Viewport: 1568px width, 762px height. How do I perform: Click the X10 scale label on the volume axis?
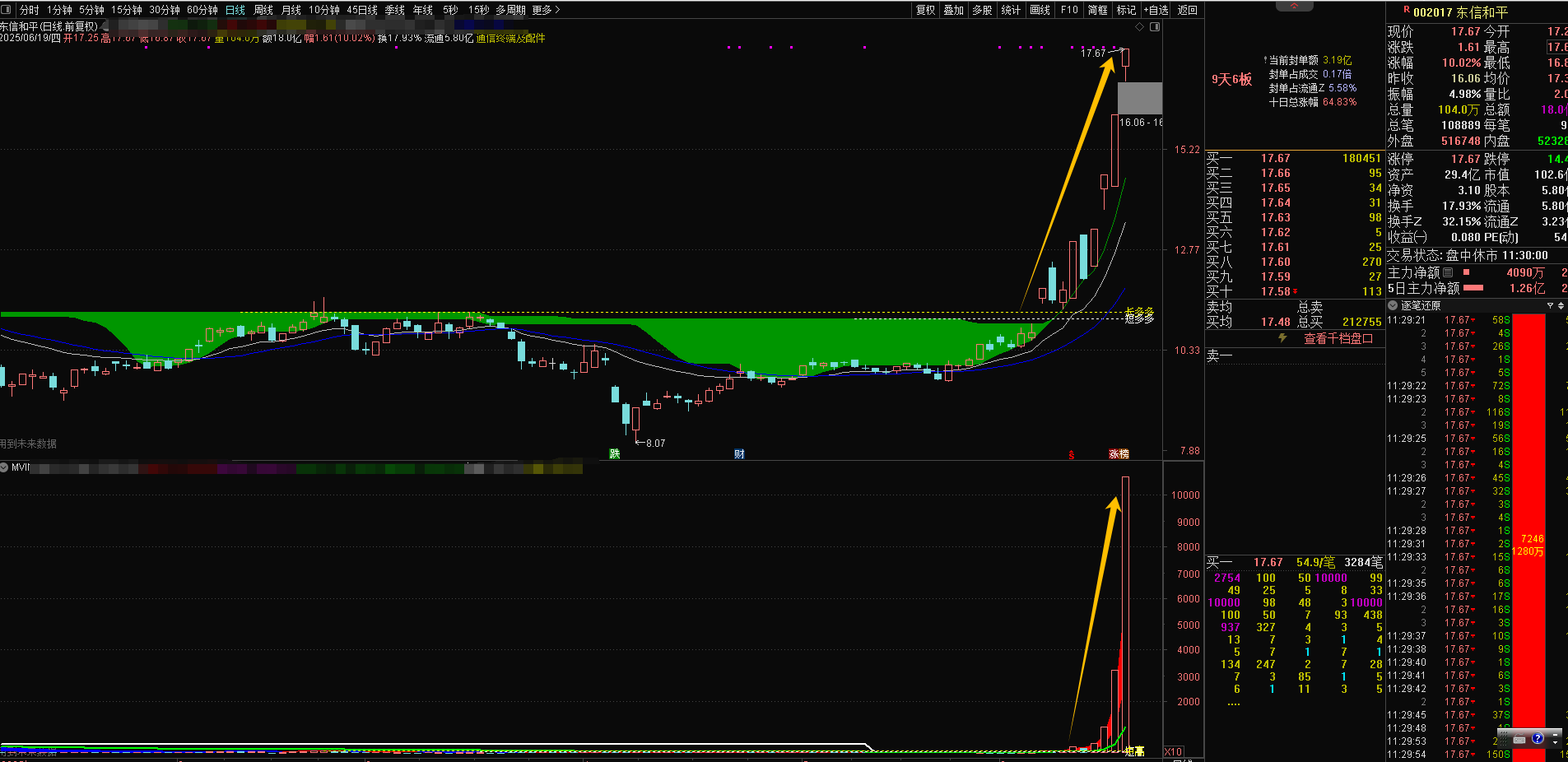[x=1173, y=751]
